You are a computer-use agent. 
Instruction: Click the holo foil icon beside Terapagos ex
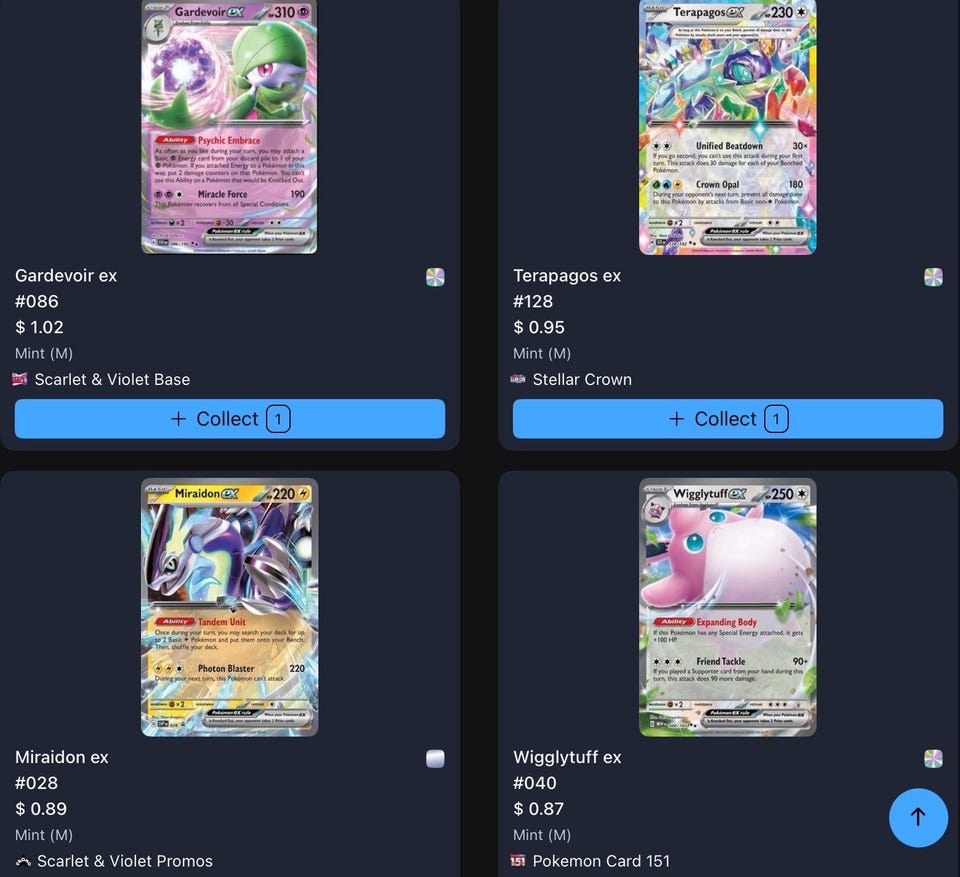pyautogui.click(x=933, y=277)
